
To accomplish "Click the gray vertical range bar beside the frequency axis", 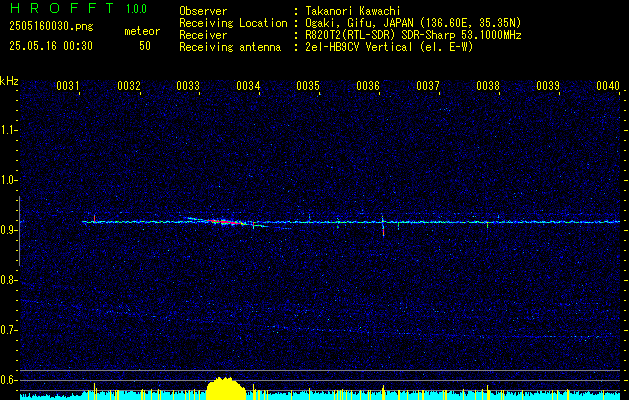I will (19, 231).
